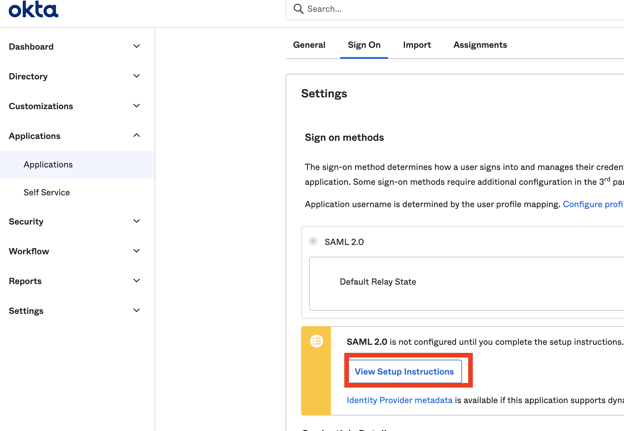Click the Workflow sidebar label
Image resolution: width=624 pixels, height=431 pixels.
(29, 251)
